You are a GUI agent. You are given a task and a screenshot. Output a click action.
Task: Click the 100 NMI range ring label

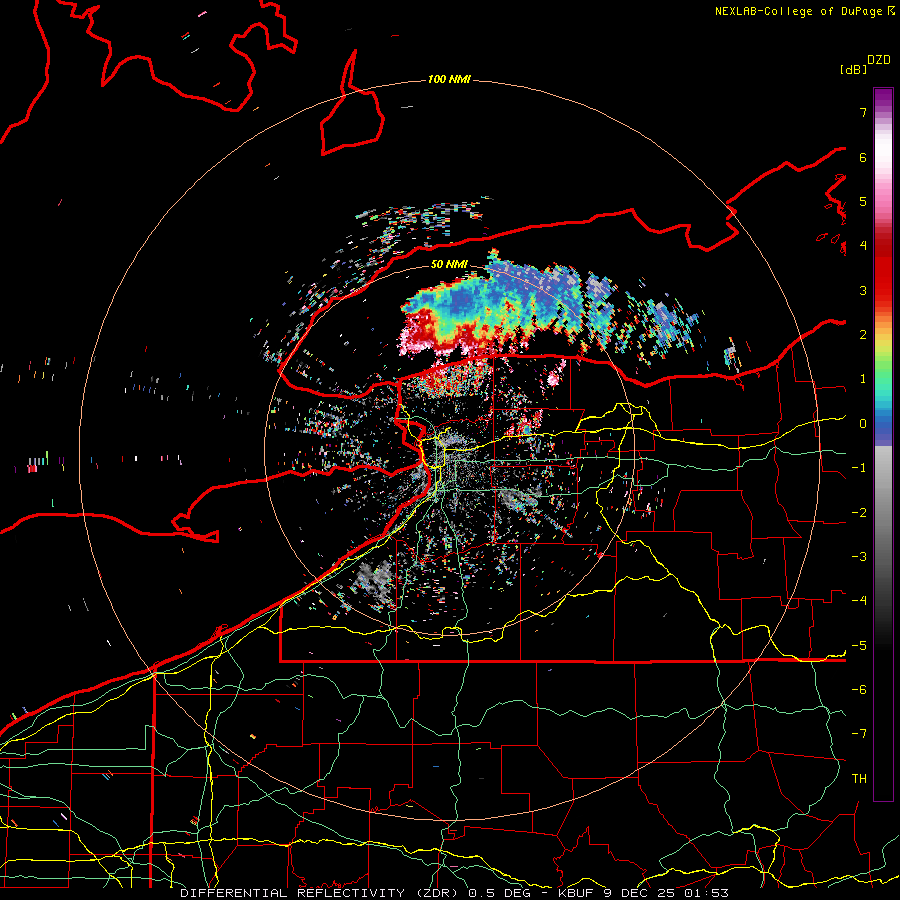449,79
